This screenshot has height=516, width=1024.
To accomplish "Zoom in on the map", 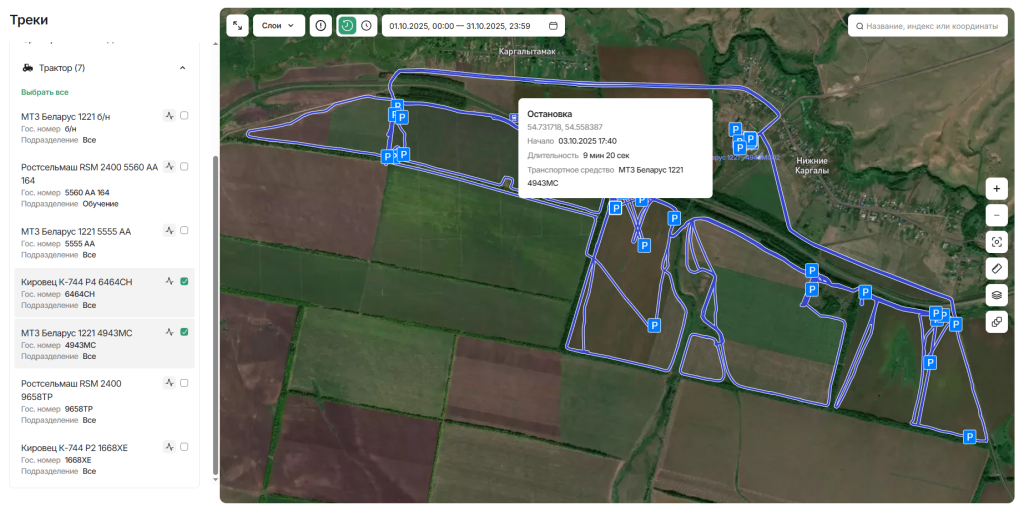I will [996, 188].
